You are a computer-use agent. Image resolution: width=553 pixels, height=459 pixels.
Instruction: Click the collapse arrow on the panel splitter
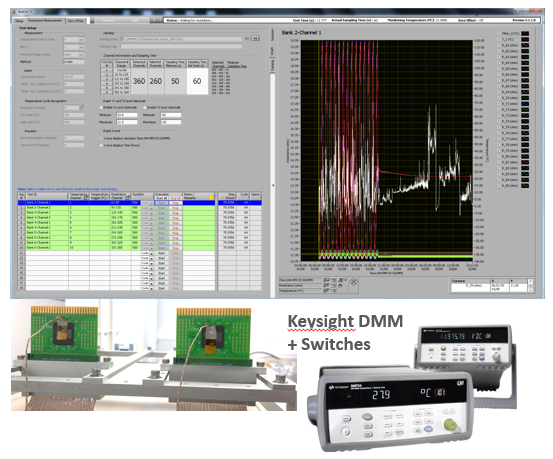272,185
